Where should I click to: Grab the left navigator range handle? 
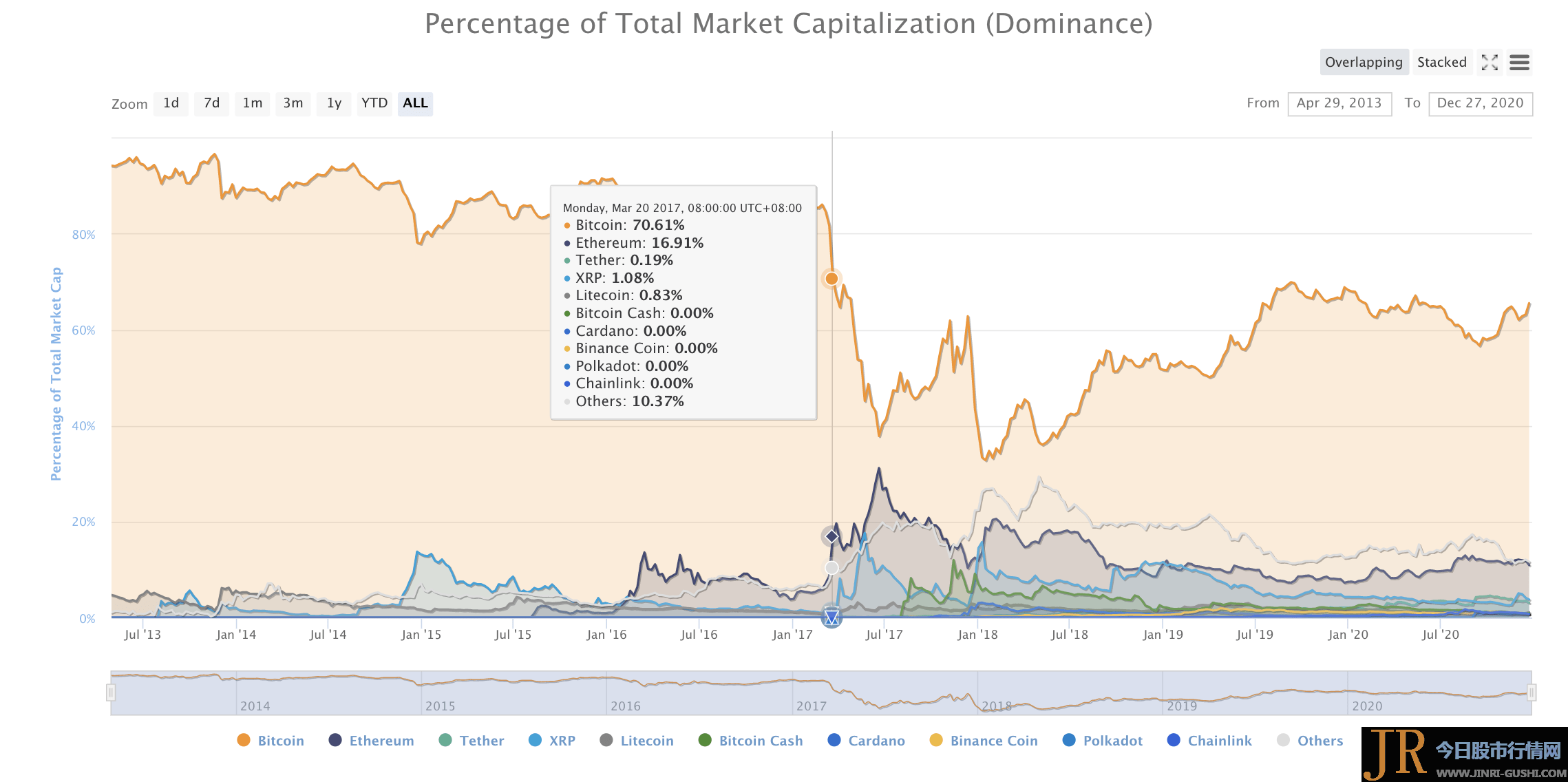110,693
